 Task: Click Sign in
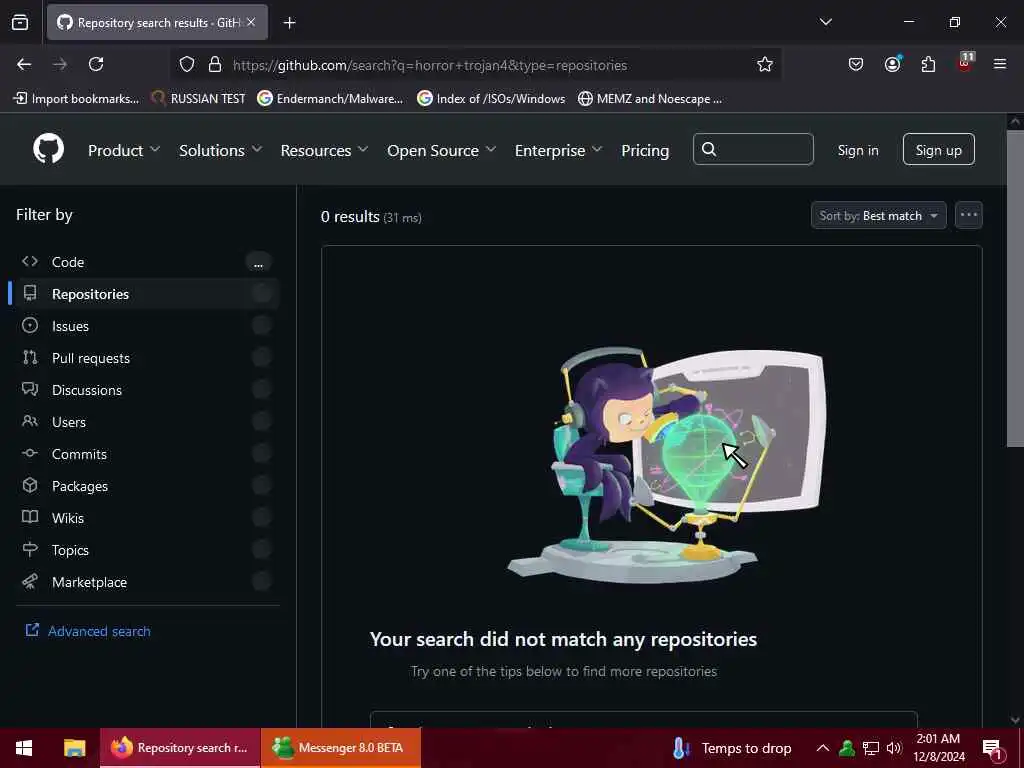(x=858, y=150)
